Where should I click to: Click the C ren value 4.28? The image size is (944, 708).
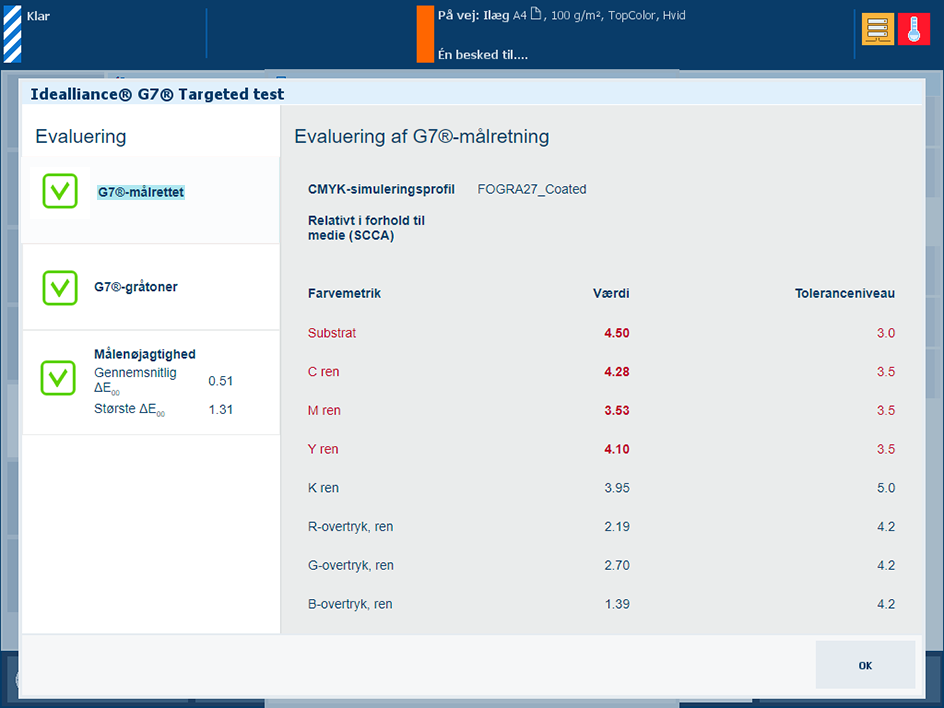[x=616, y=372]
